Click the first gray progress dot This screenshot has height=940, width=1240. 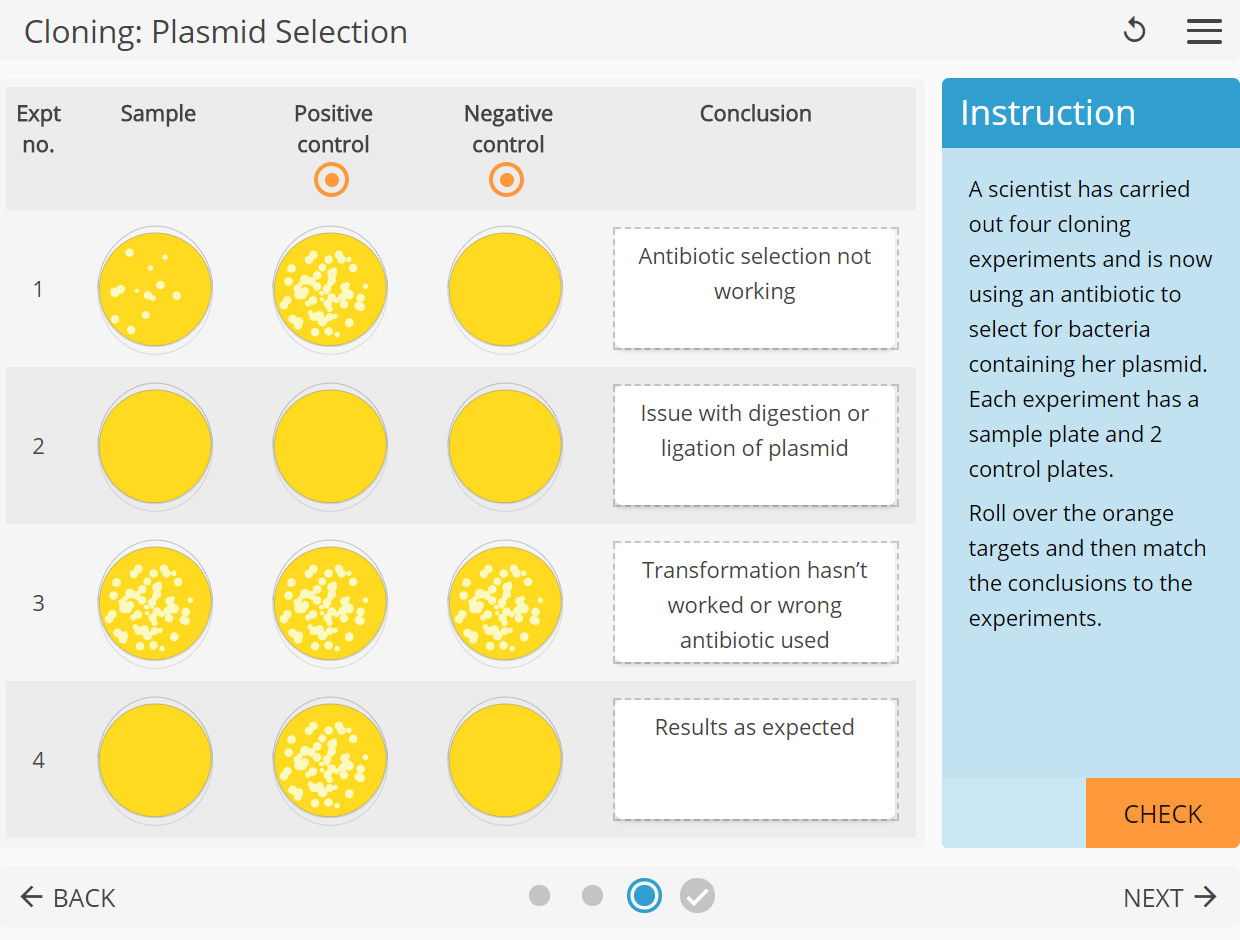coord(540,896)
